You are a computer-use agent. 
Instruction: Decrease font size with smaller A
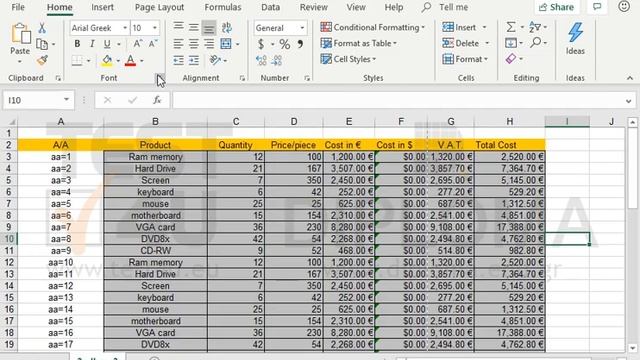point(153,44)
